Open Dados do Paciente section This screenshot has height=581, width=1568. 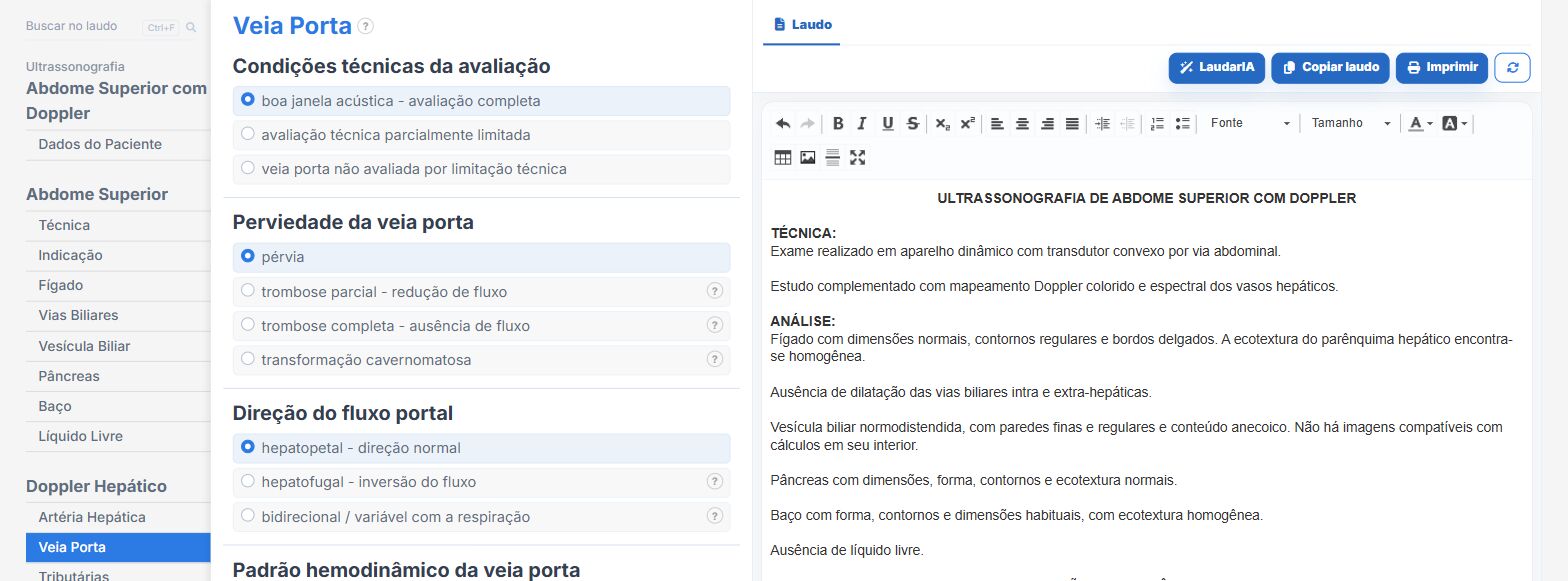(118, 144)
